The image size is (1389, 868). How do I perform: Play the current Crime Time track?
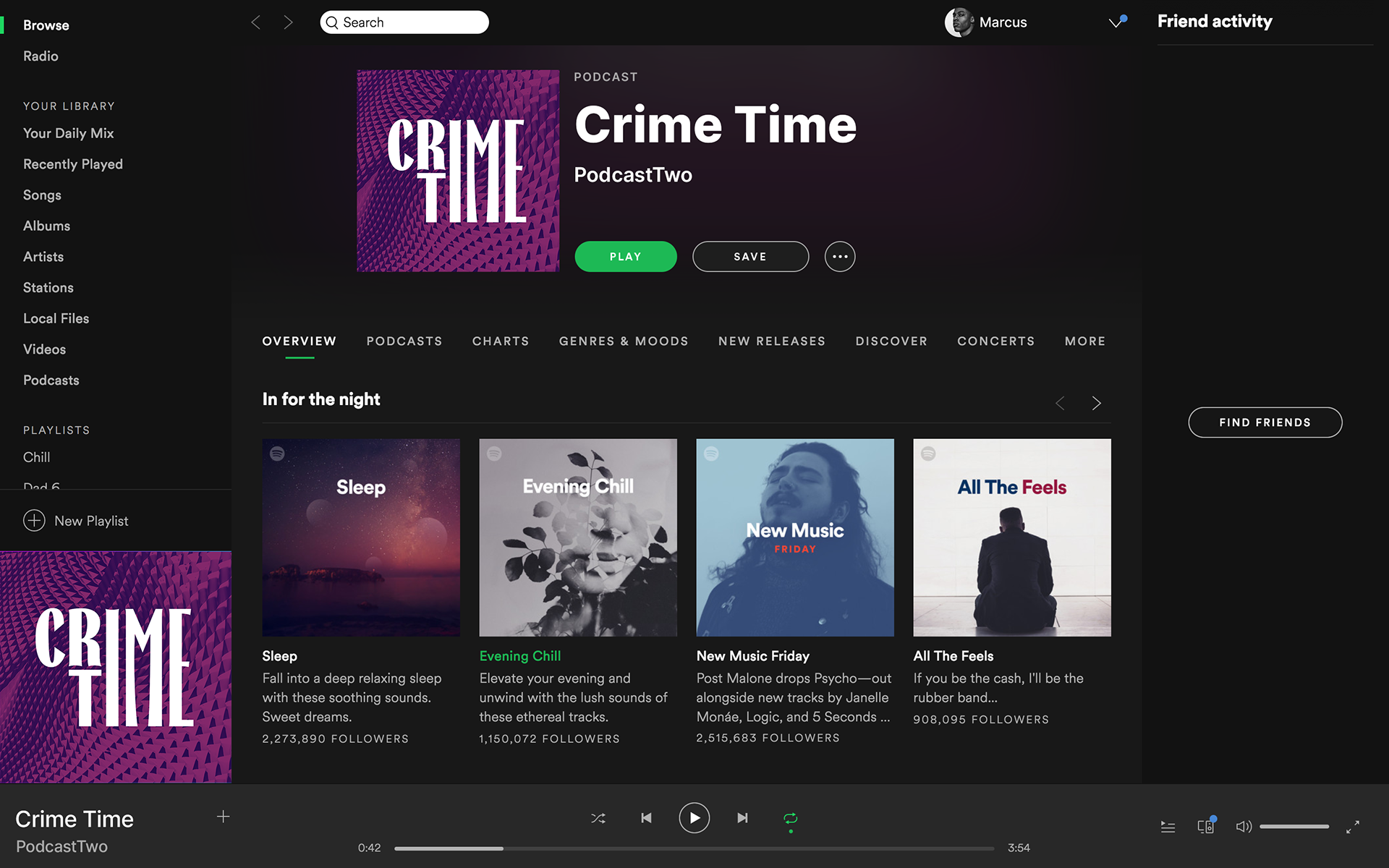694,818
